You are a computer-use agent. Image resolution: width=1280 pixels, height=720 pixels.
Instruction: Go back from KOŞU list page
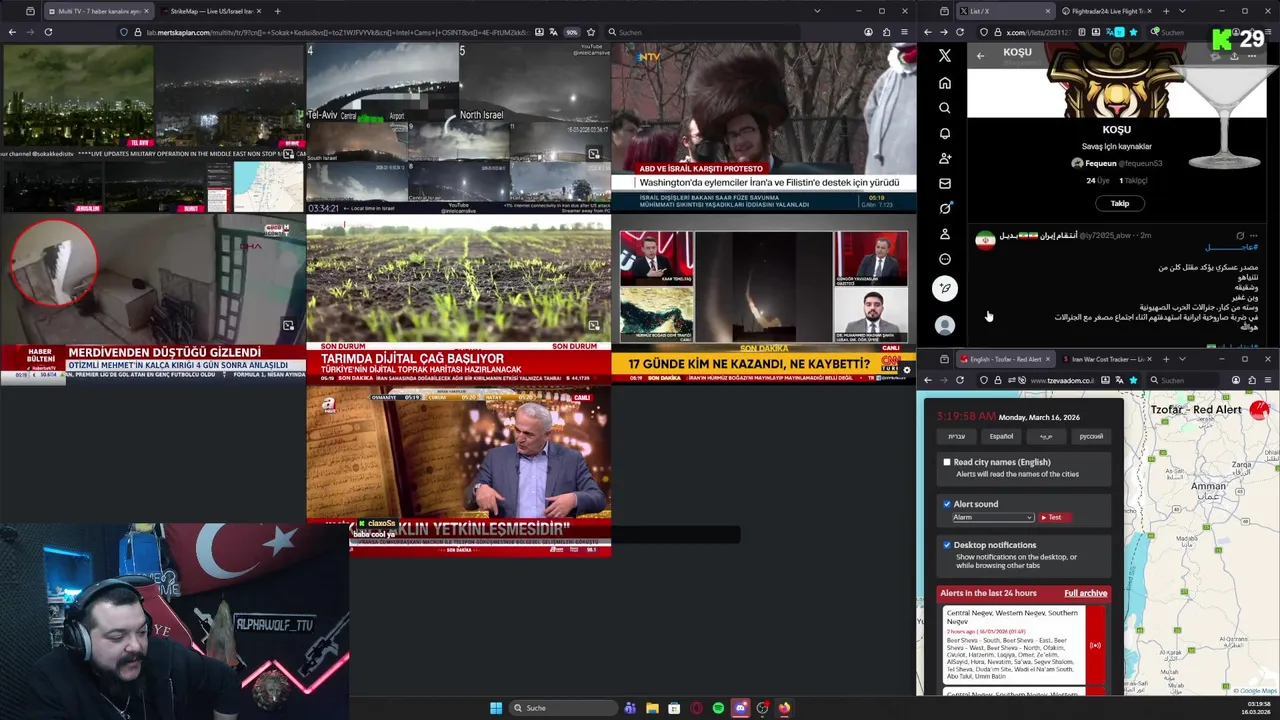(x=980, y=55)
